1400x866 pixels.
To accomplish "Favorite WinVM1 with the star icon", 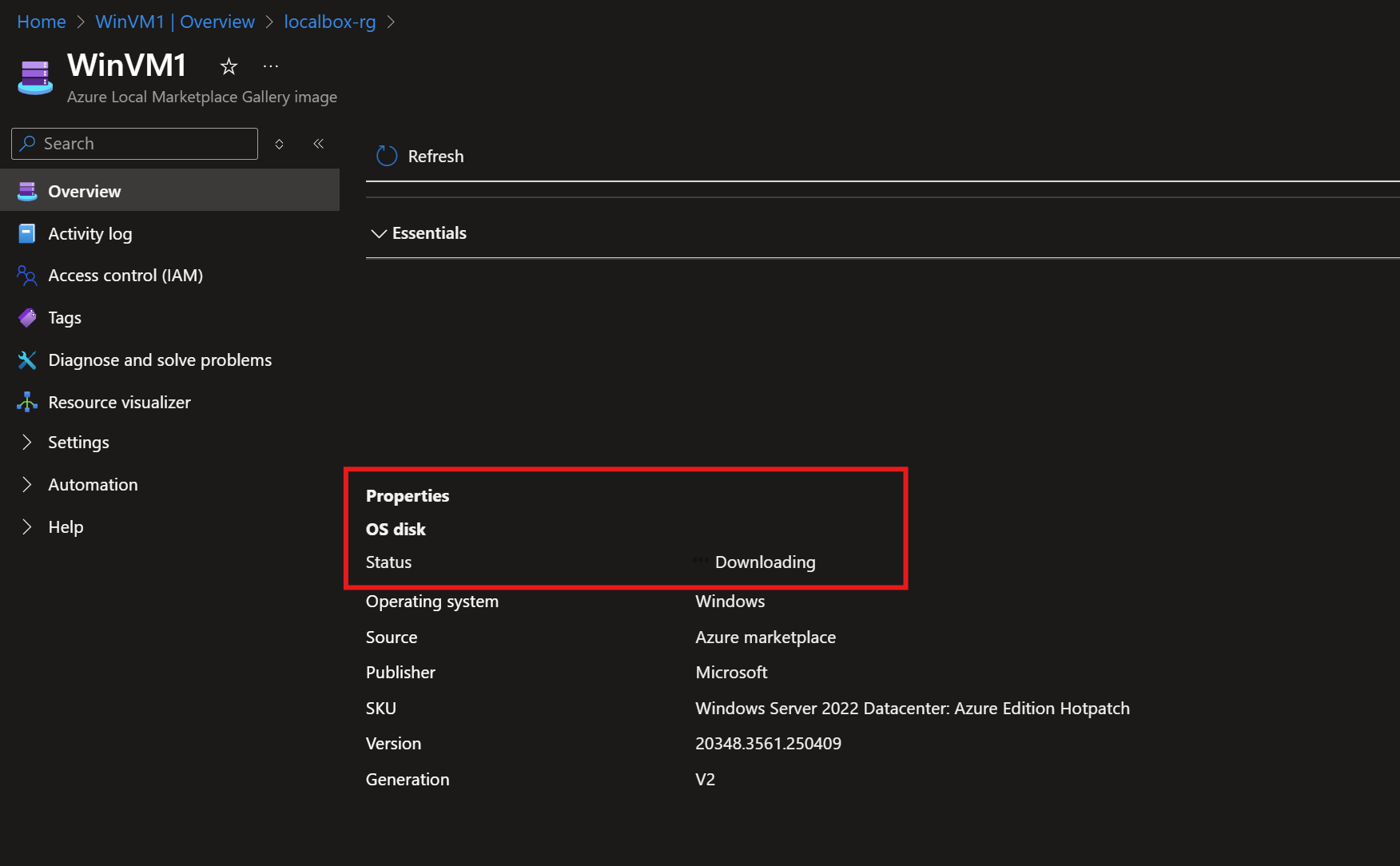I will coord(229,66).
